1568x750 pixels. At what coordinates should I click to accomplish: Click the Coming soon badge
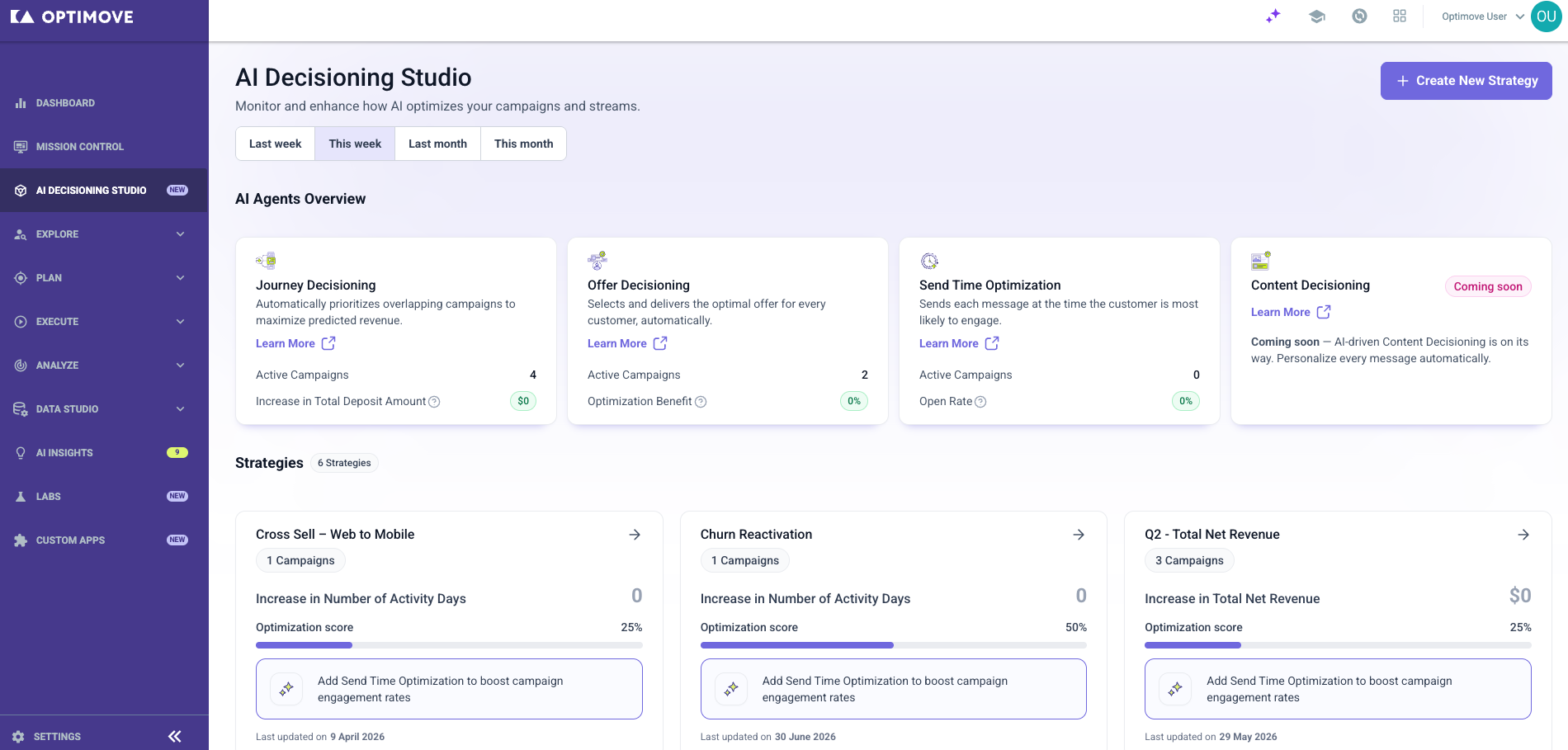(1488, 286)
